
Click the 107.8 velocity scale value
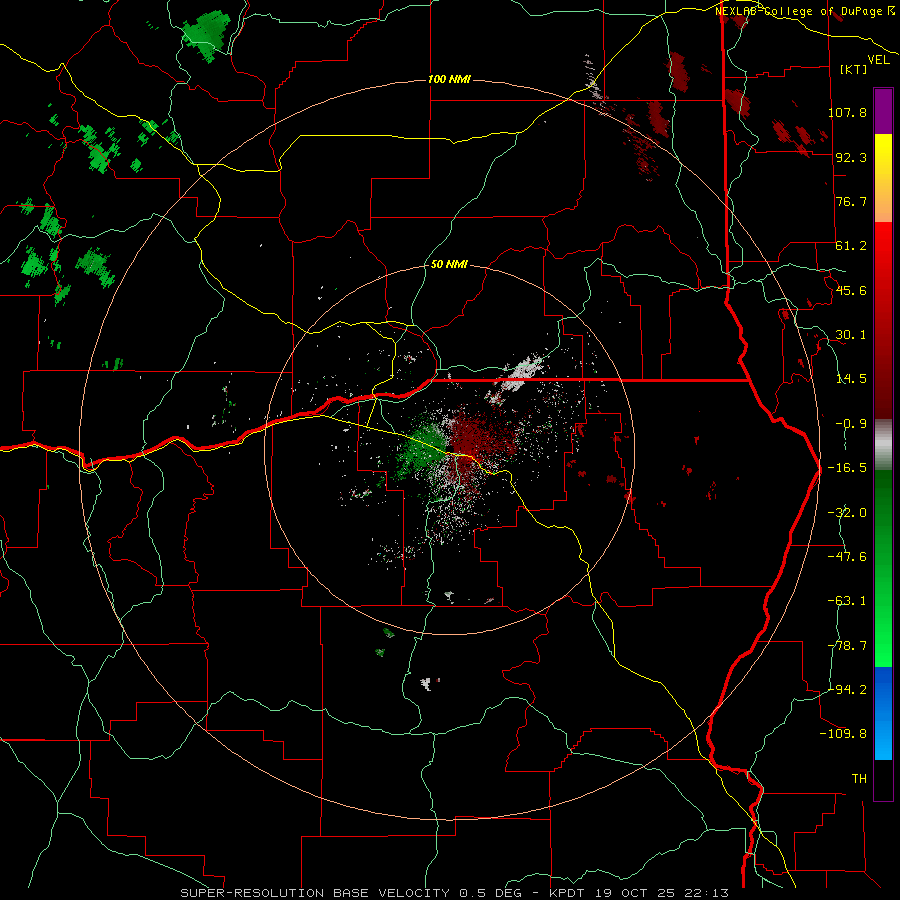(847, 112)
